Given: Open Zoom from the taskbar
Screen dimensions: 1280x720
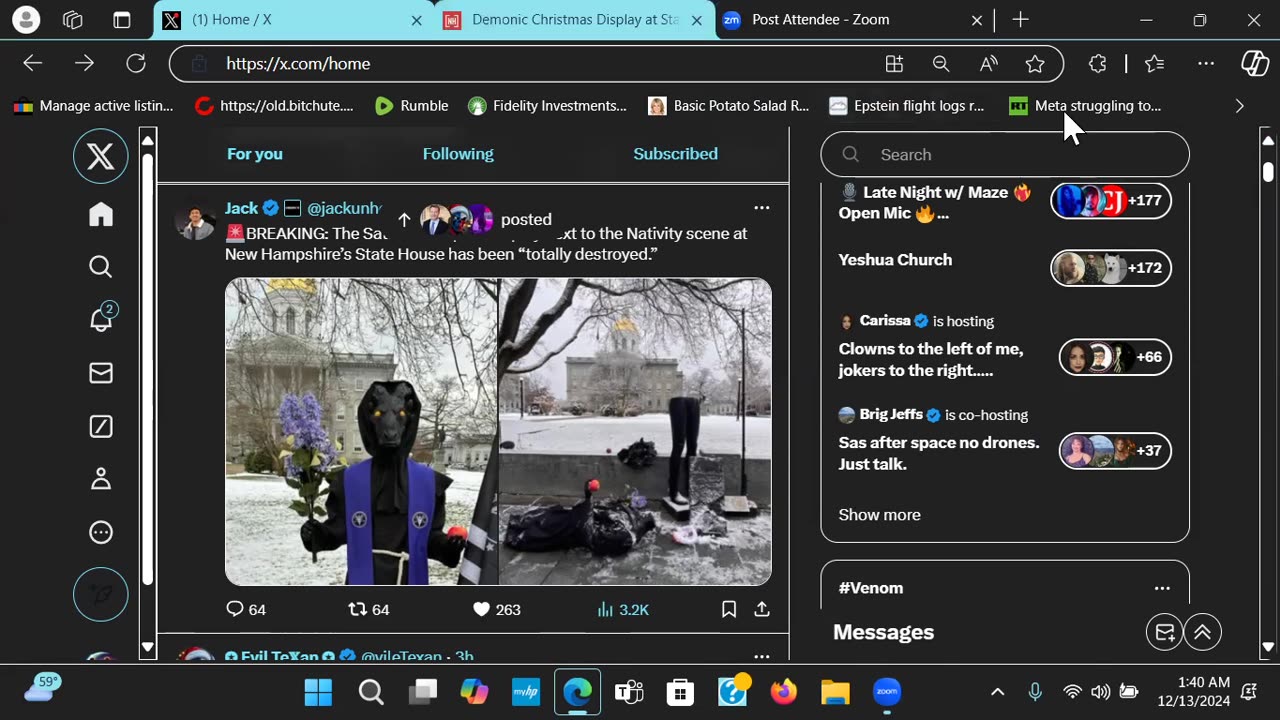Looking at the screenshot, I should pyautogui.click(x=887, y=692).
